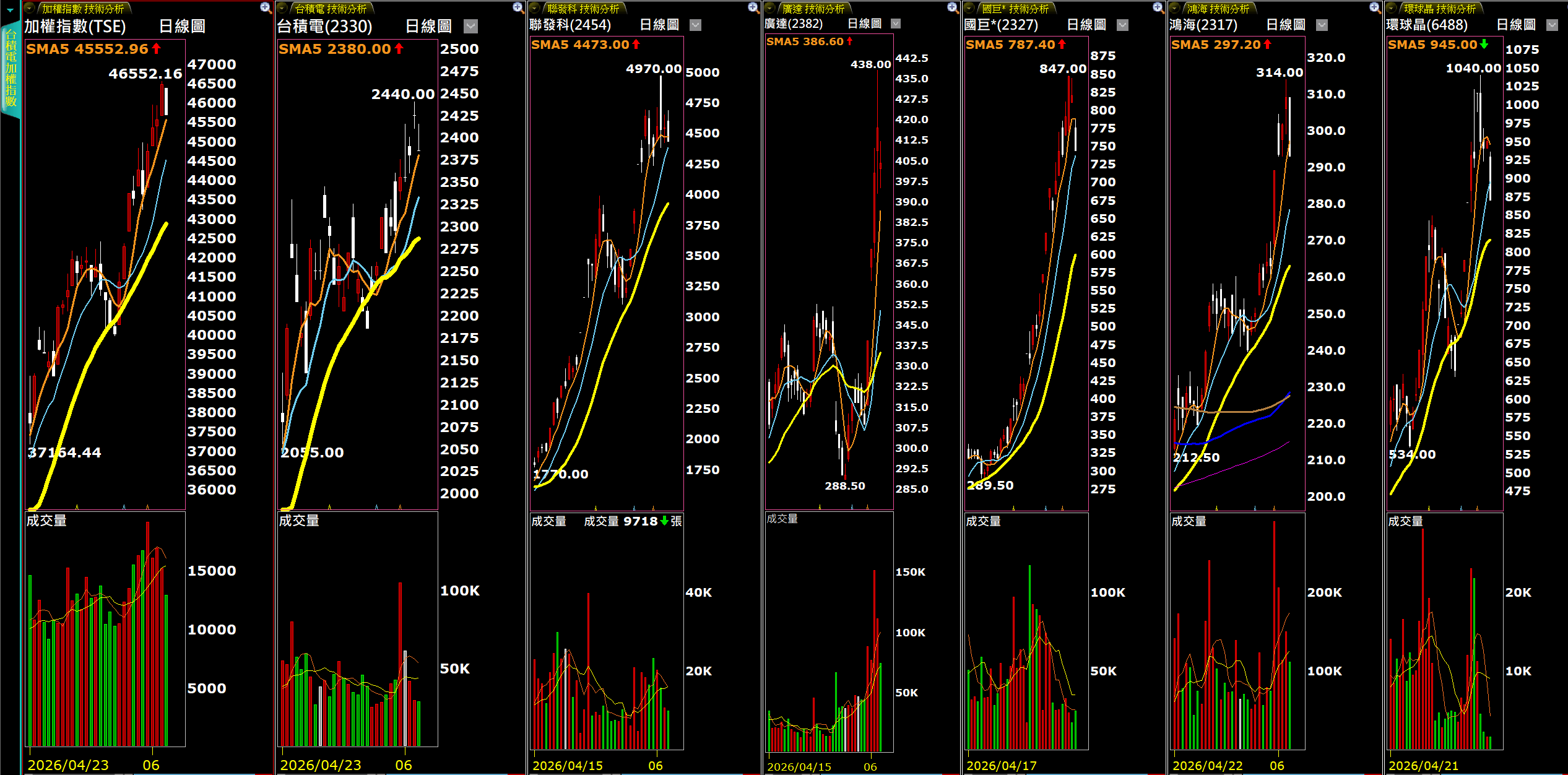Click the 成交量 label in 聯發科 panel
This screenshot has height=775, width=1568.
[x=548, y=521]
